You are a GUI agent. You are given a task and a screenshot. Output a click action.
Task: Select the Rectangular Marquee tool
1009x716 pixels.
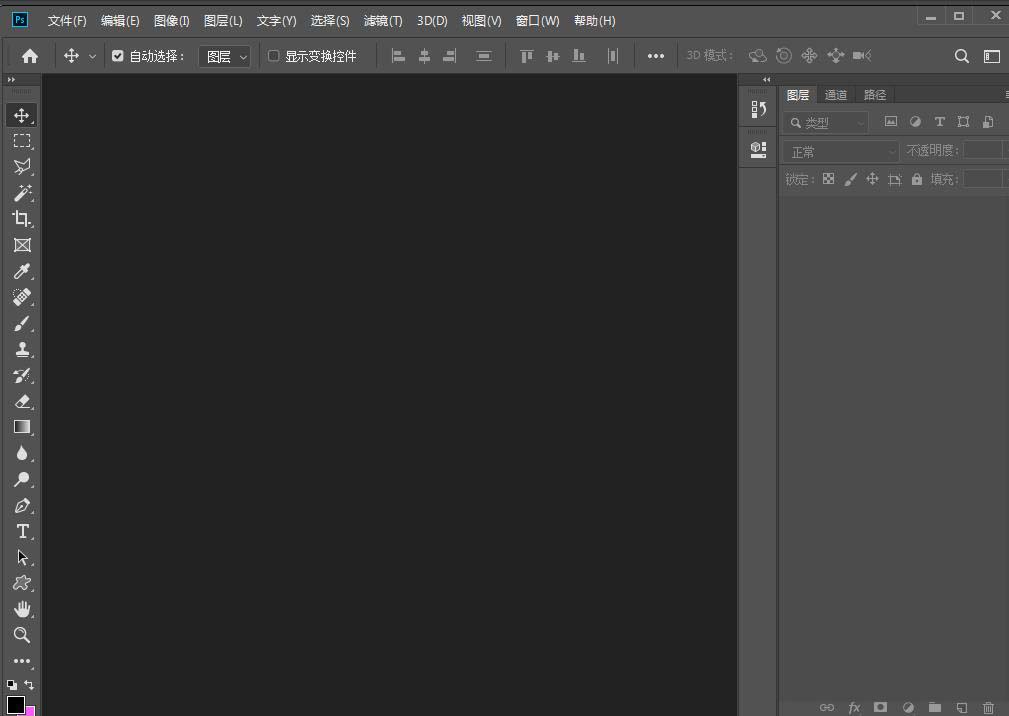click(22, 141)
